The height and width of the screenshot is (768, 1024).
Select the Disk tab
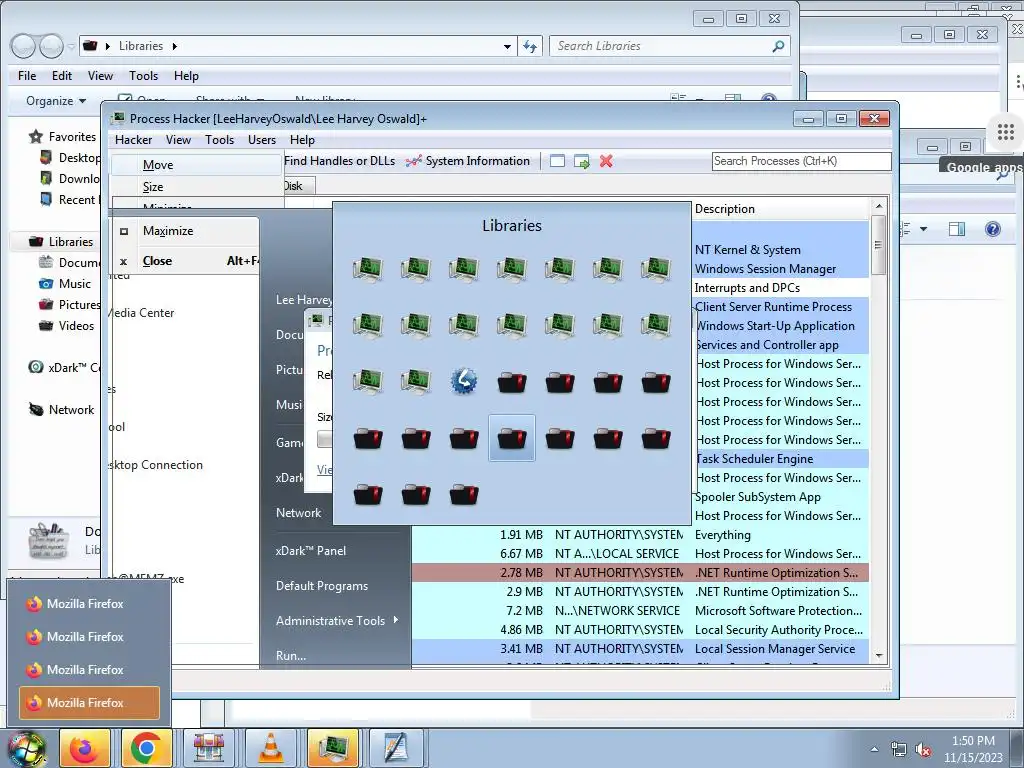coord(293,186)
